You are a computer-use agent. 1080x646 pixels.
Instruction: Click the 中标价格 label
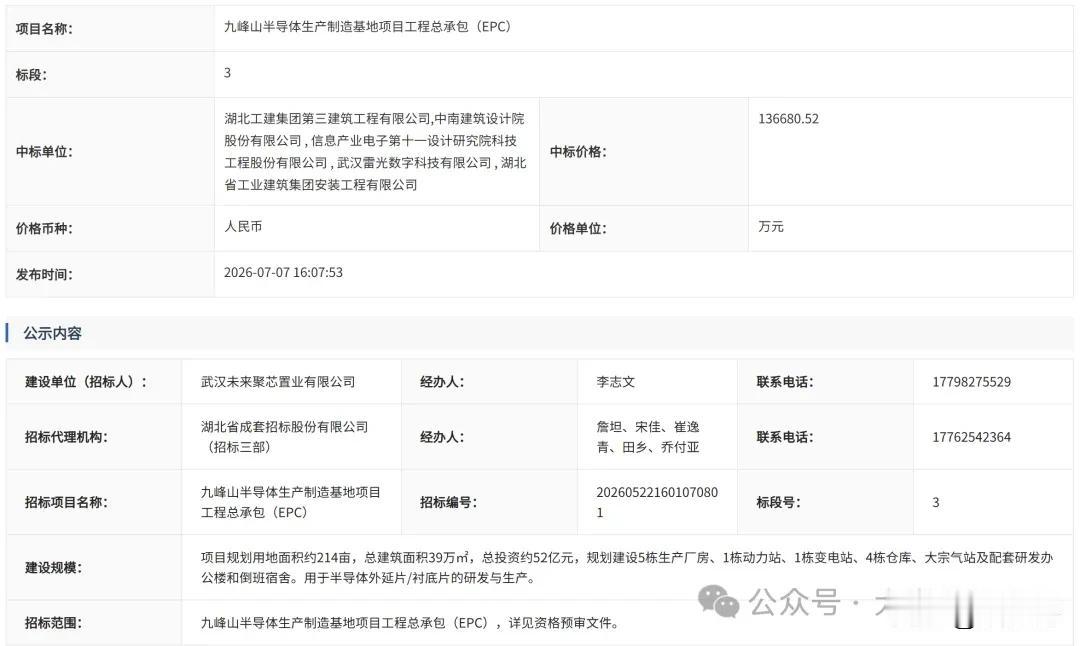pos(578,152)
